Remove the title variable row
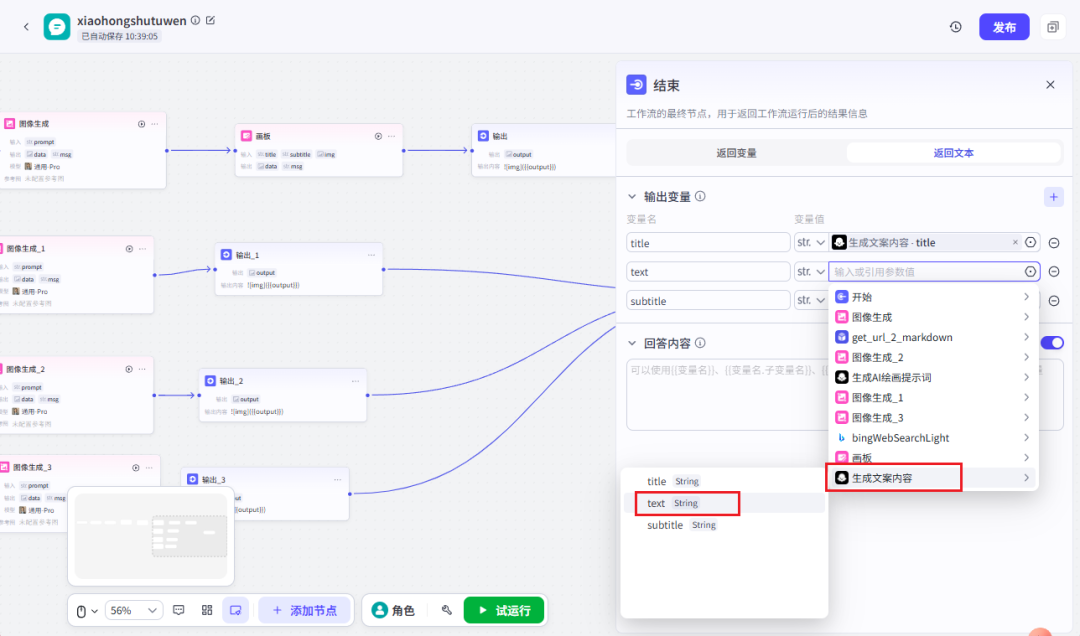 coord(1054,243)
